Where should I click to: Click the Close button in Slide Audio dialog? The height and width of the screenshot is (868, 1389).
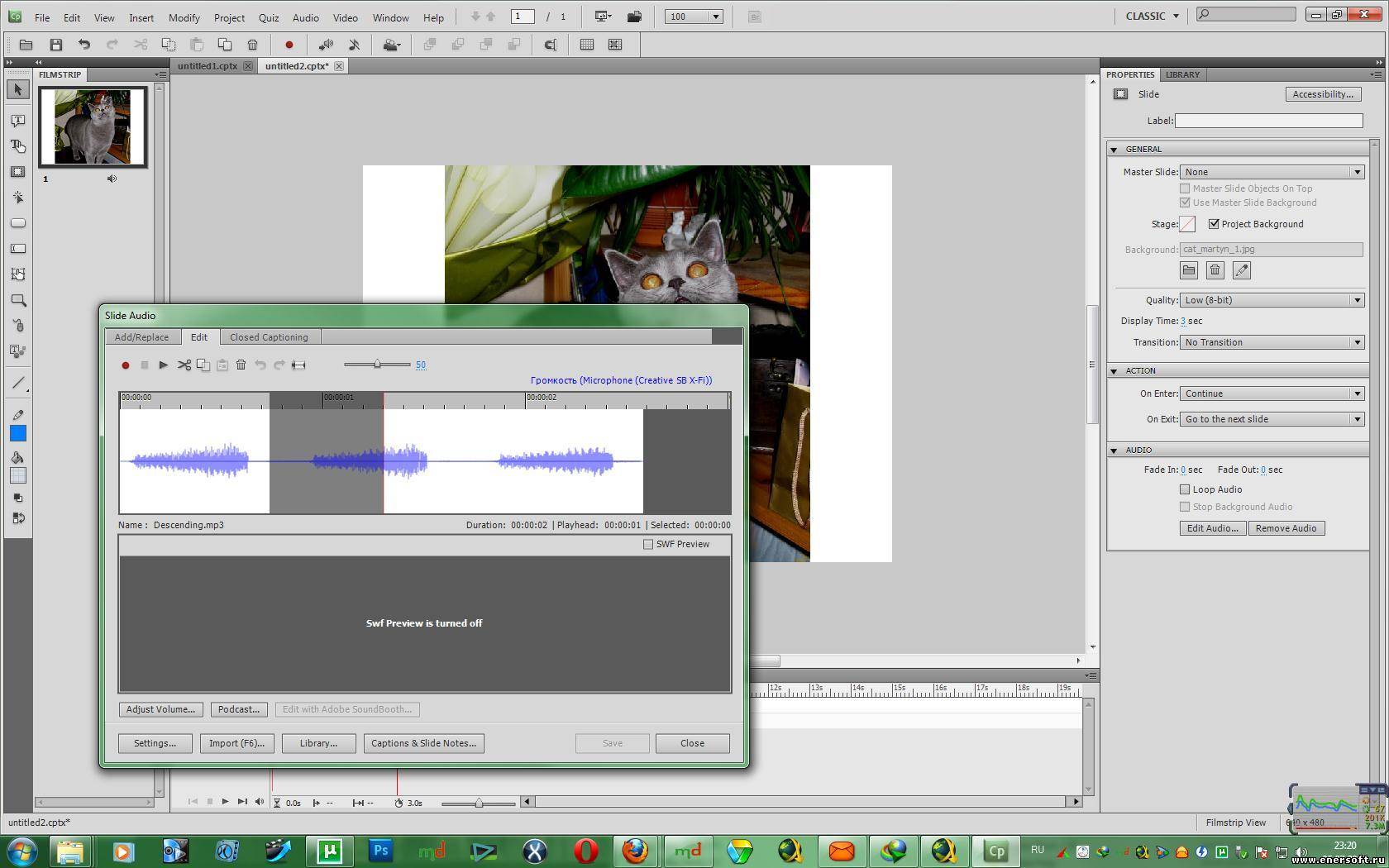(693, 743)
